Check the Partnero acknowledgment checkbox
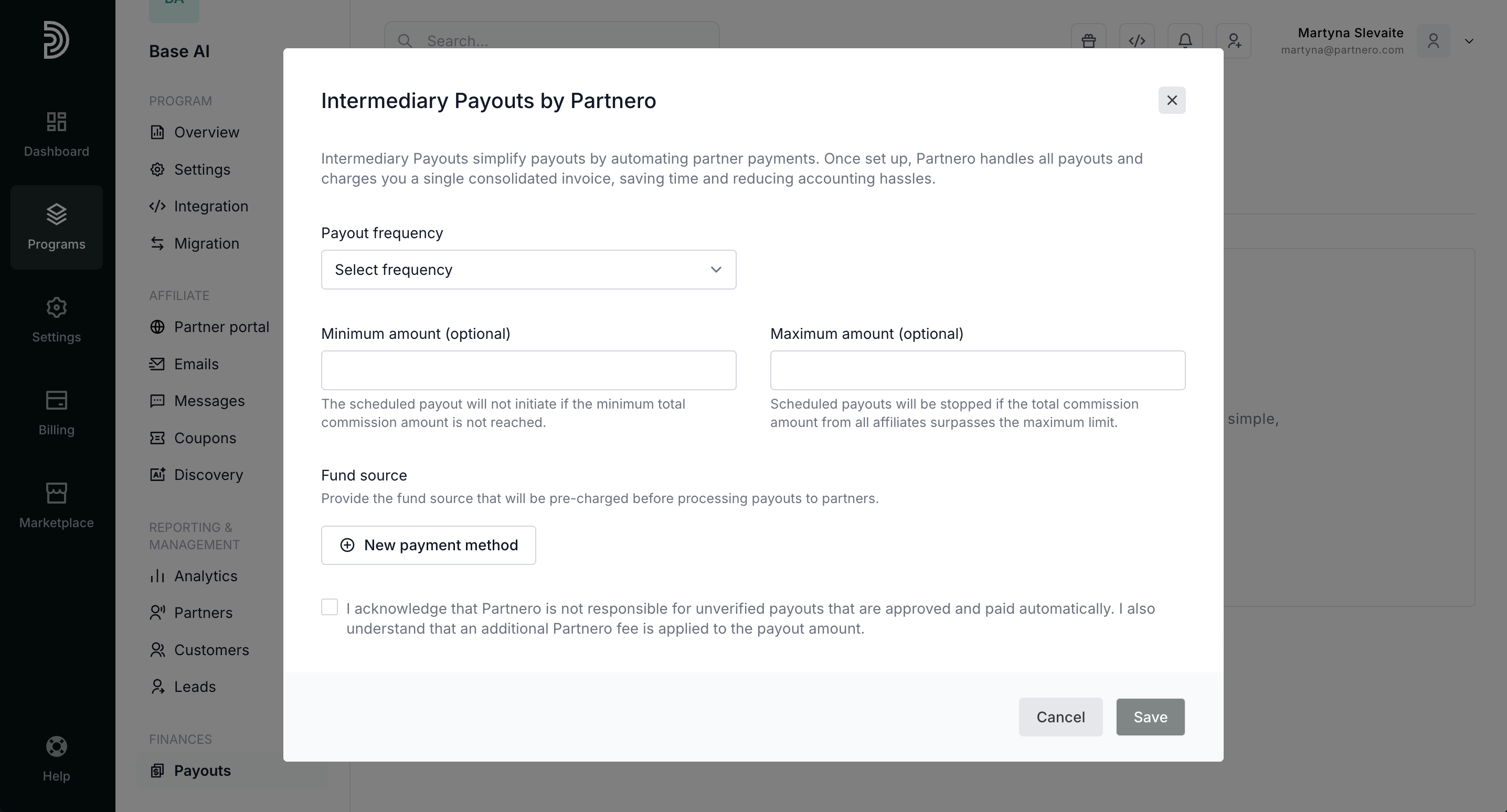This screenshot has height=812, width=1507. pyautogui.click(x=330, y=607)
